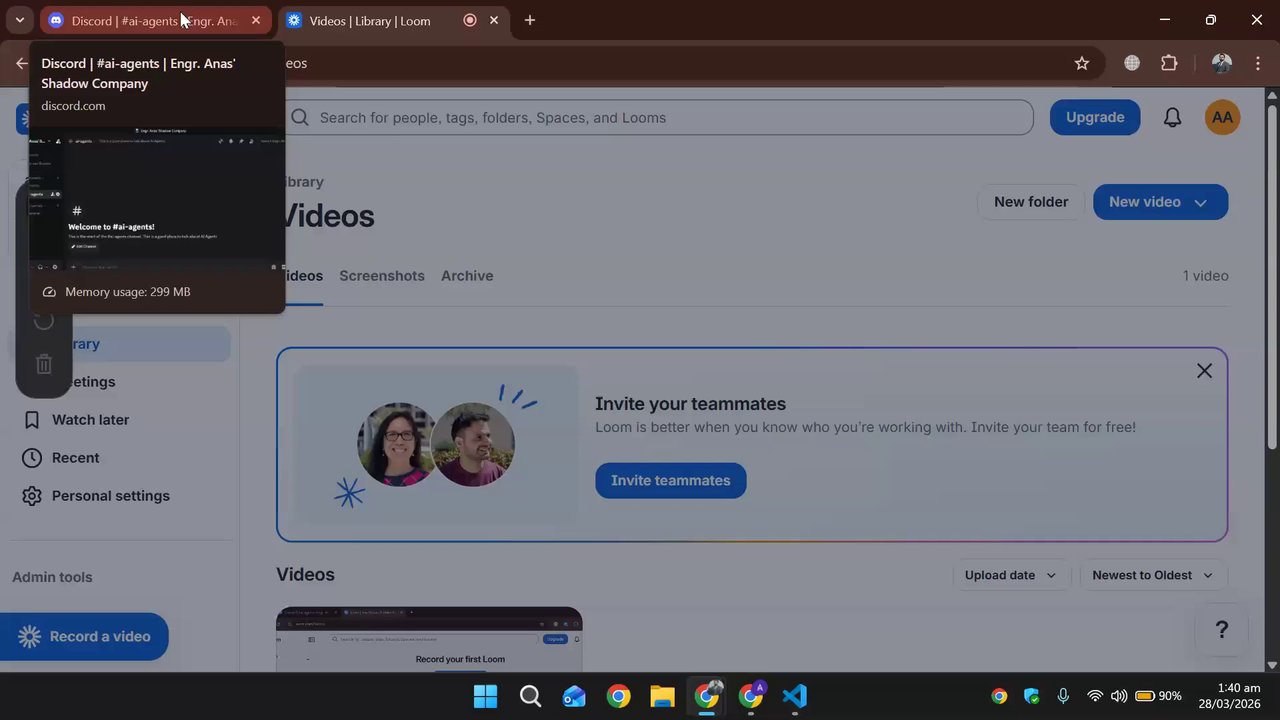
Task: Close the Discord browser tab
Action: tap(256, 20)
